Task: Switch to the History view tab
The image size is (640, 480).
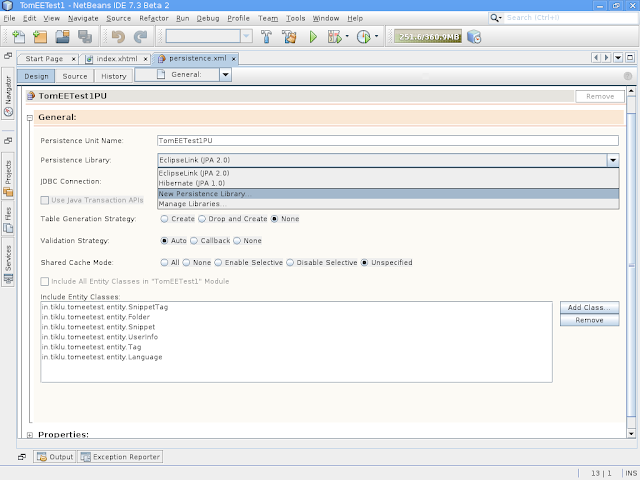Action: [x=113, y=76]
